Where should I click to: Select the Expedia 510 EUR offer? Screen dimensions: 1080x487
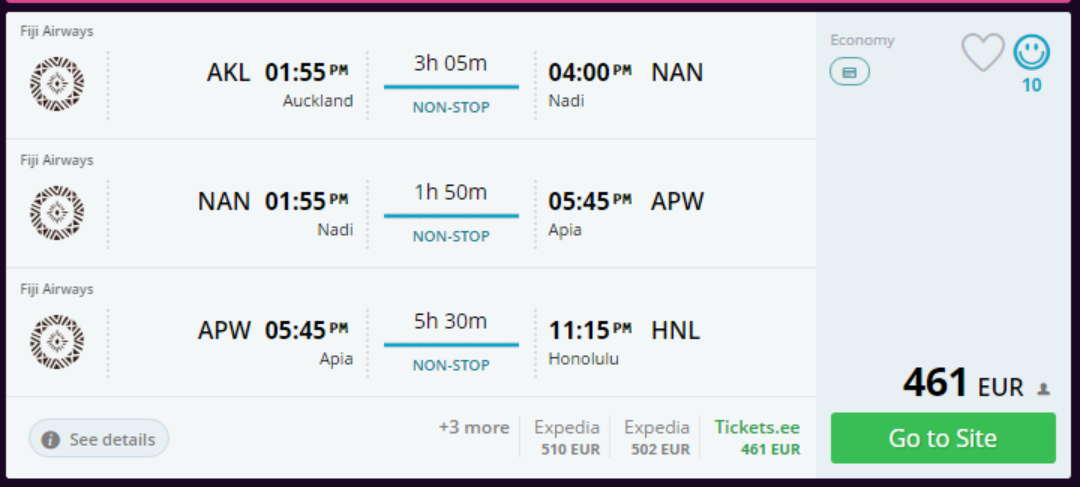click(567, 438)
